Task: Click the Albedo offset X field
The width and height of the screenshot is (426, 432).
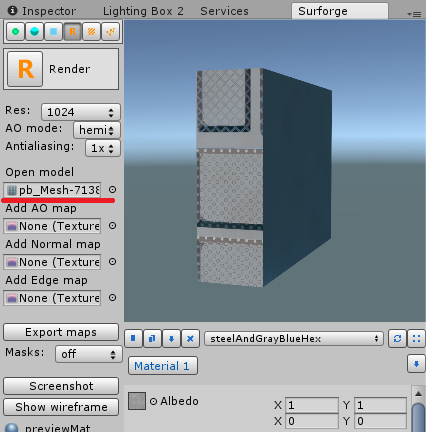Action: pyautogui.click(x=312, y=421)
